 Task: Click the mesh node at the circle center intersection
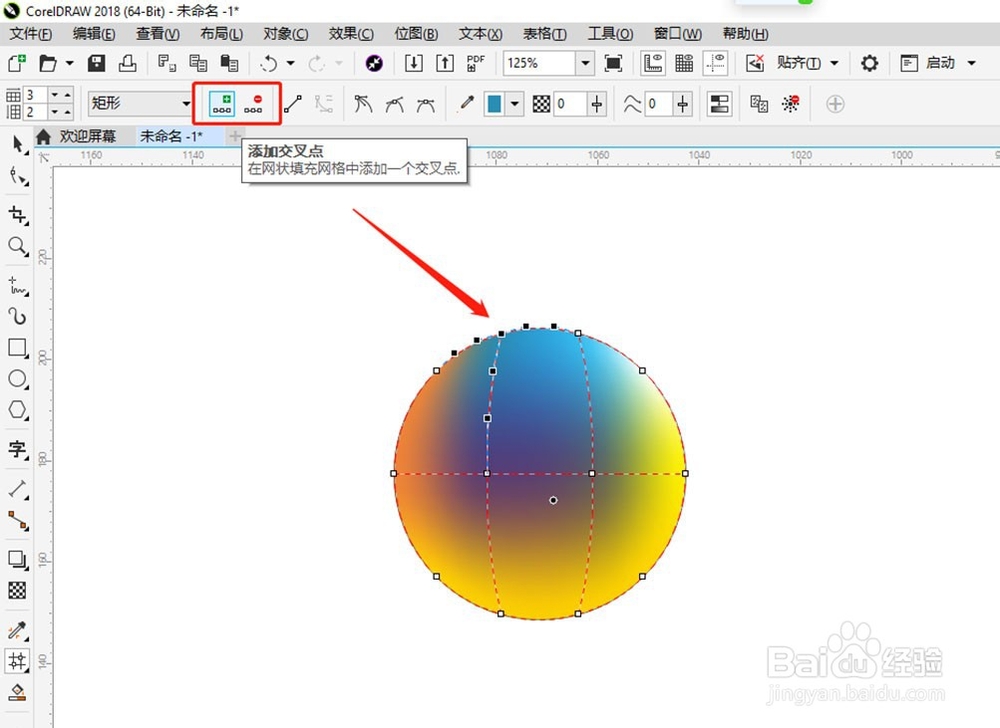(x=553, y=500)
